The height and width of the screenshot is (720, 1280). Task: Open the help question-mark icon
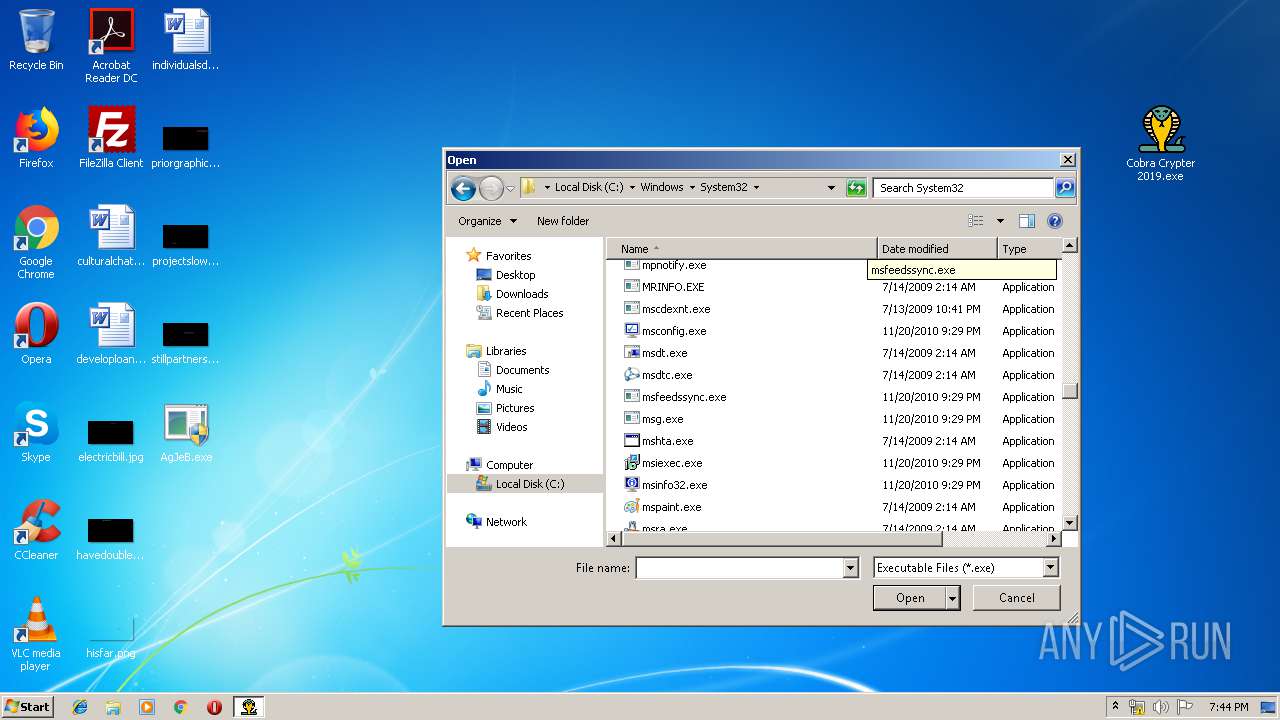(x=1054, y=221)
